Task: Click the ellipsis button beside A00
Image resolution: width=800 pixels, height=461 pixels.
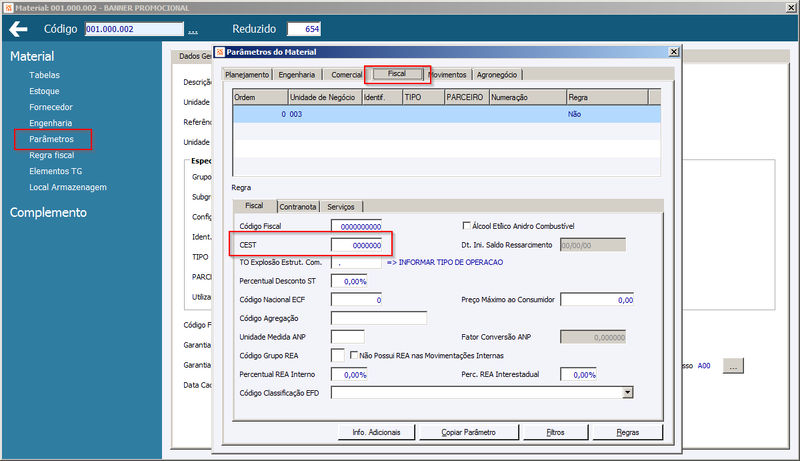Action: point(733,366)
